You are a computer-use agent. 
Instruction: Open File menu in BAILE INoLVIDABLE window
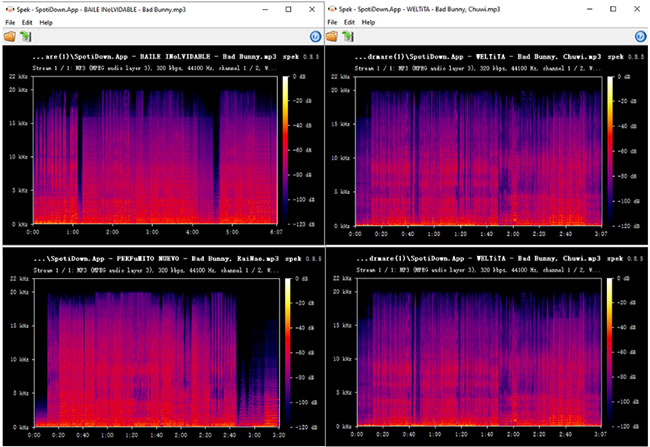pos(10,22)
